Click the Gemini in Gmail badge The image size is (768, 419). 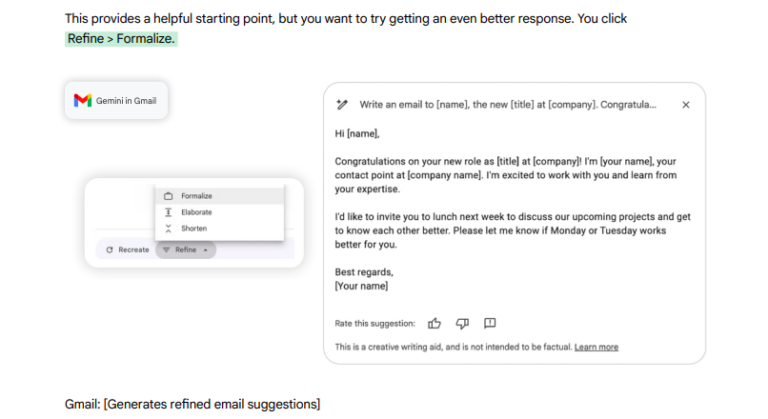pos(116,101)
